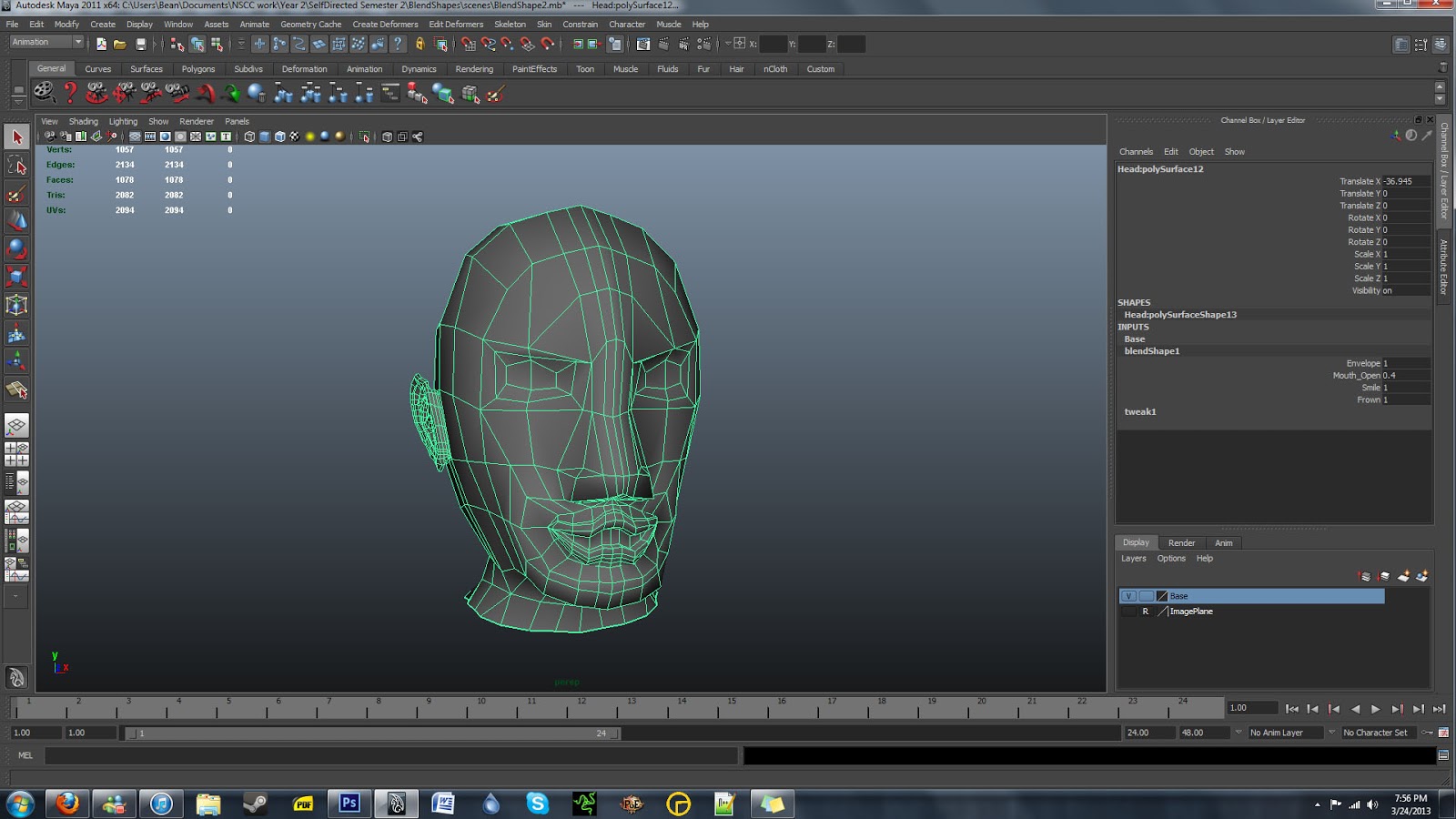The height and width of the screenshot is (819, 1456).
Task: Open the No Character Set dropdown
Action: tap(1376, 732)
